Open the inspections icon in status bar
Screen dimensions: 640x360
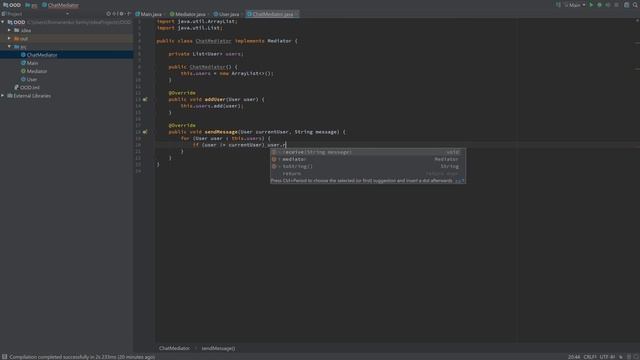point(629,357)
